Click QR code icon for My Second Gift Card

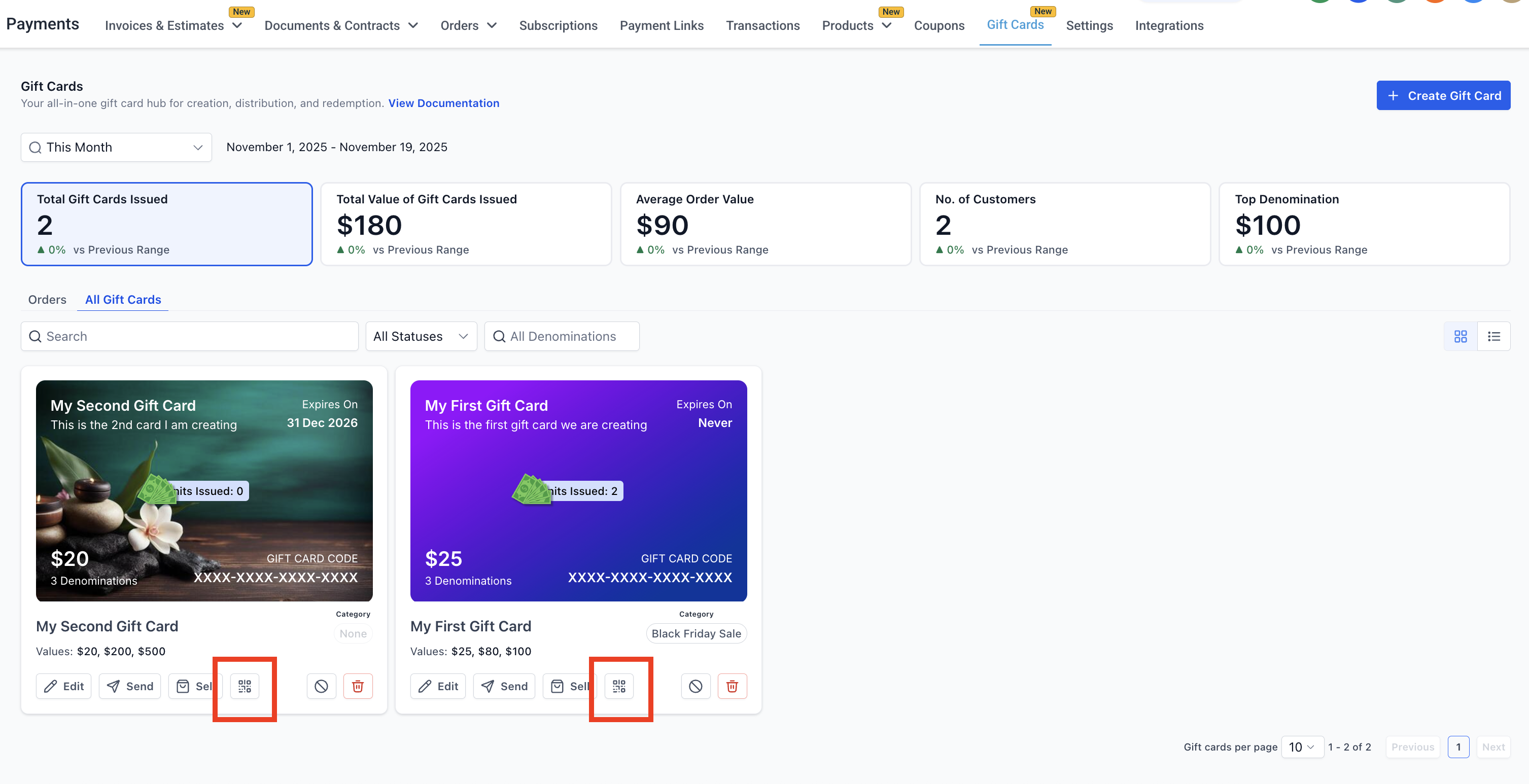[245, 686]
